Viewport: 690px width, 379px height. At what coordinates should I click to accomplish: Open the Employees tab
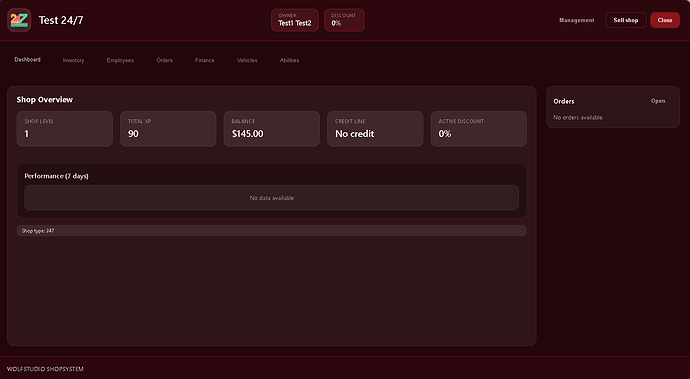coord(120,60)
